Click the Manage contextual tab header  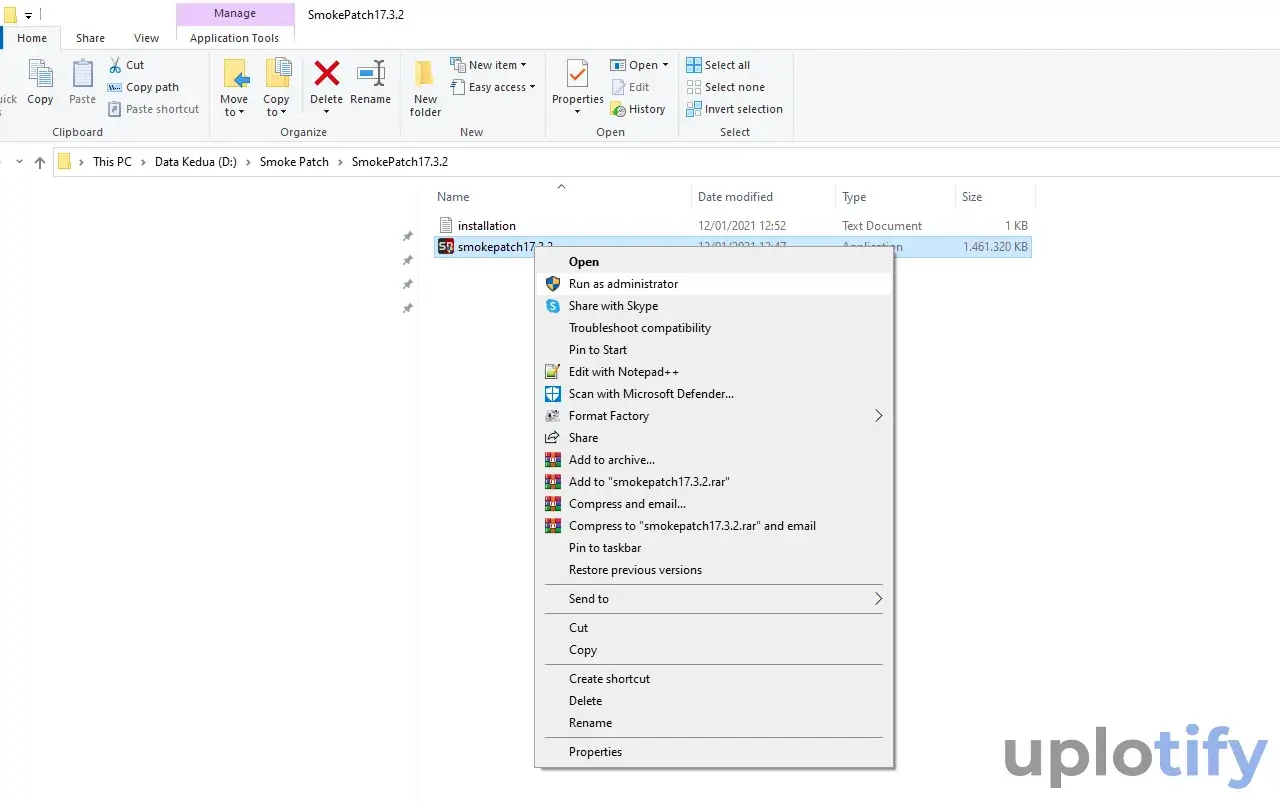tap(235, 14)
